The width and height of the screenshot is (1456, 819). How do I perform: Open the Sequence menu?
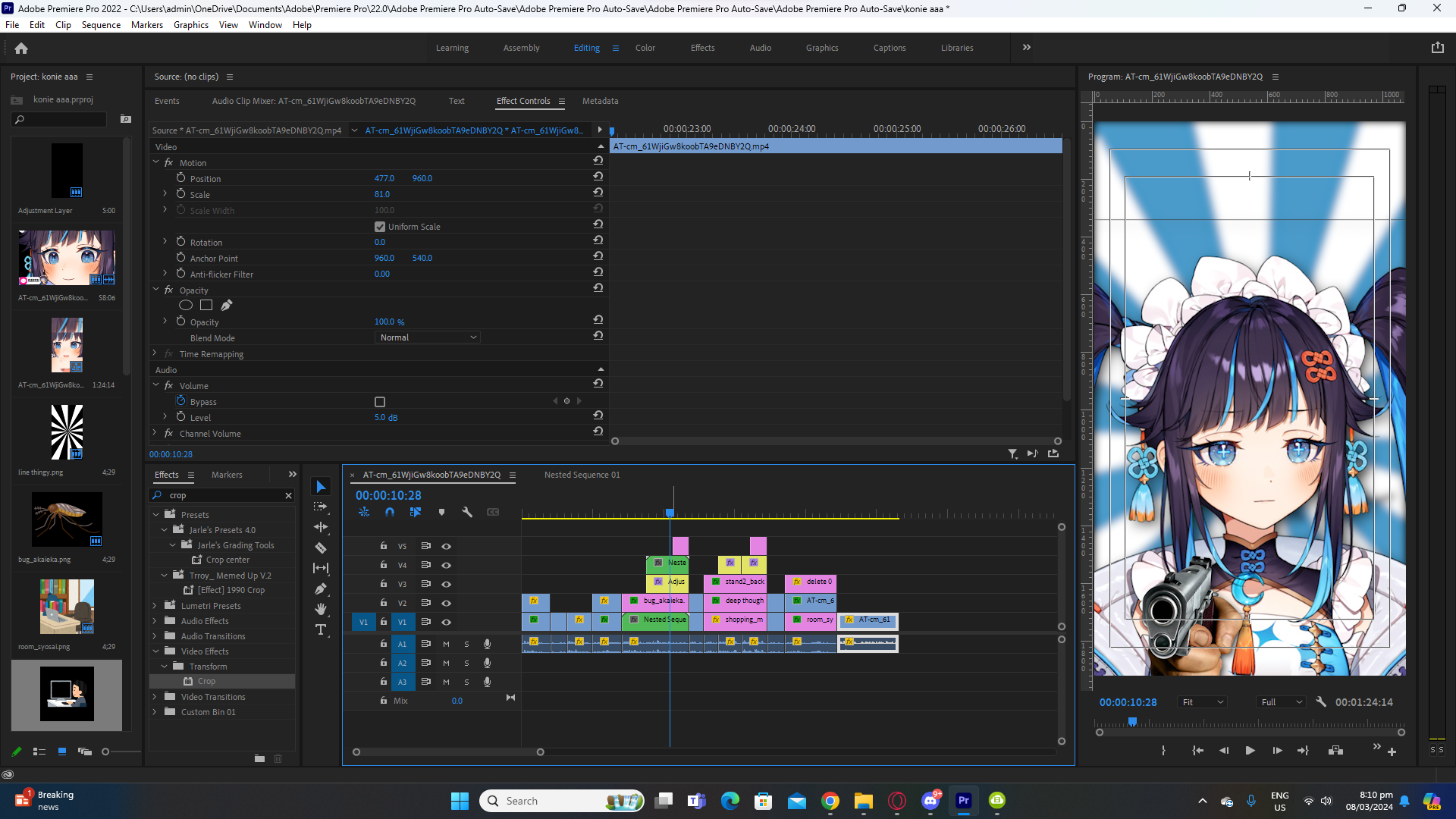101,25
